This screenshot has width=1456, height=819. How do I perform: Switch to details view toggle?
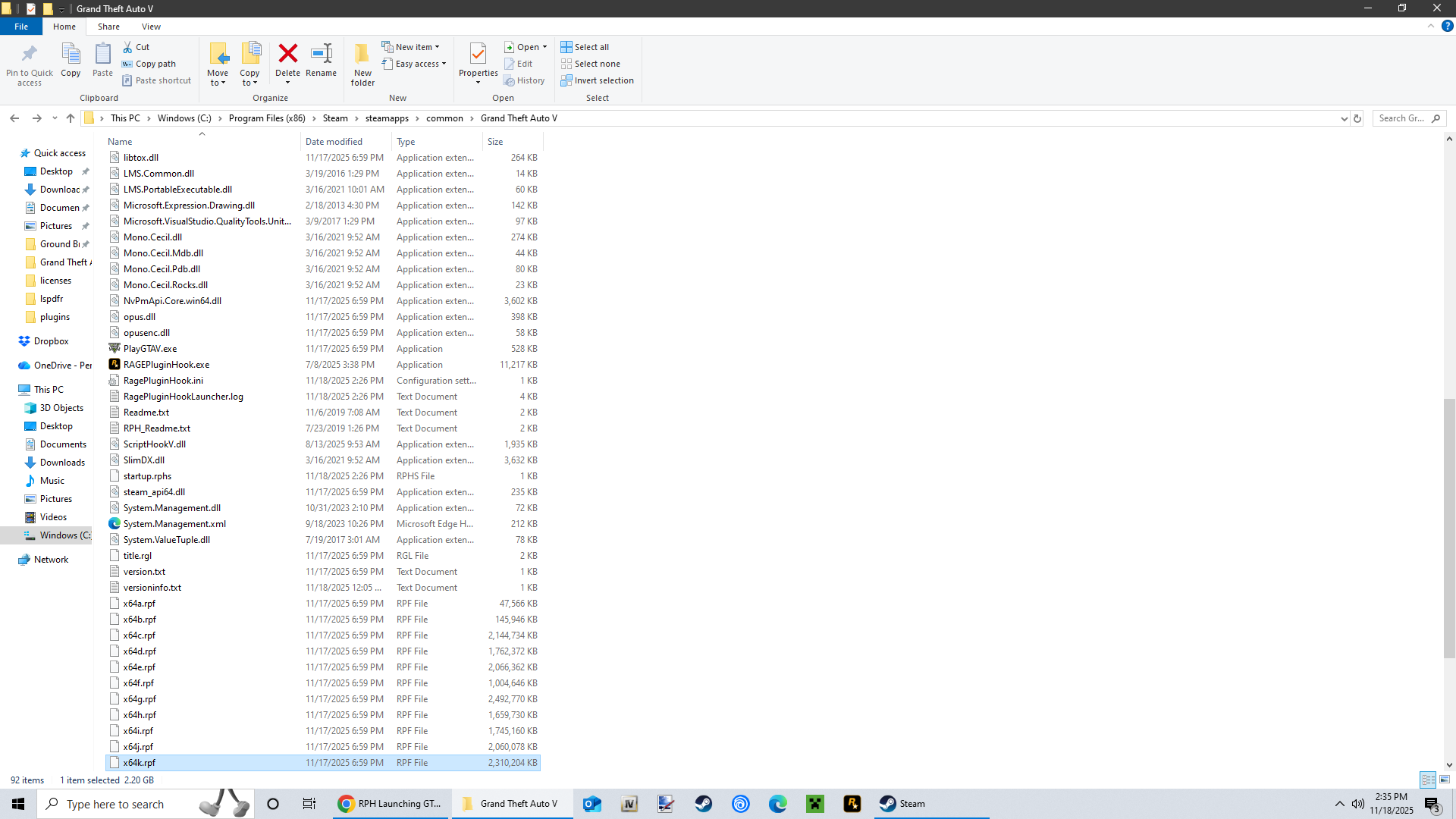click(x=1428, y=780)
